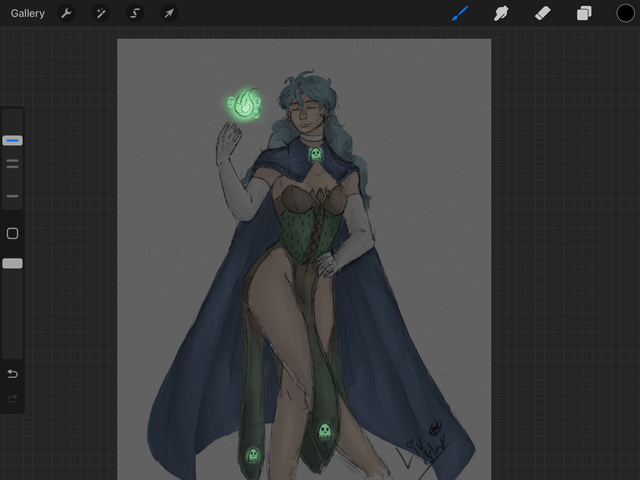Open the Actions wrench menu
The width and height of the screenshot is (640, 480).
66,14
